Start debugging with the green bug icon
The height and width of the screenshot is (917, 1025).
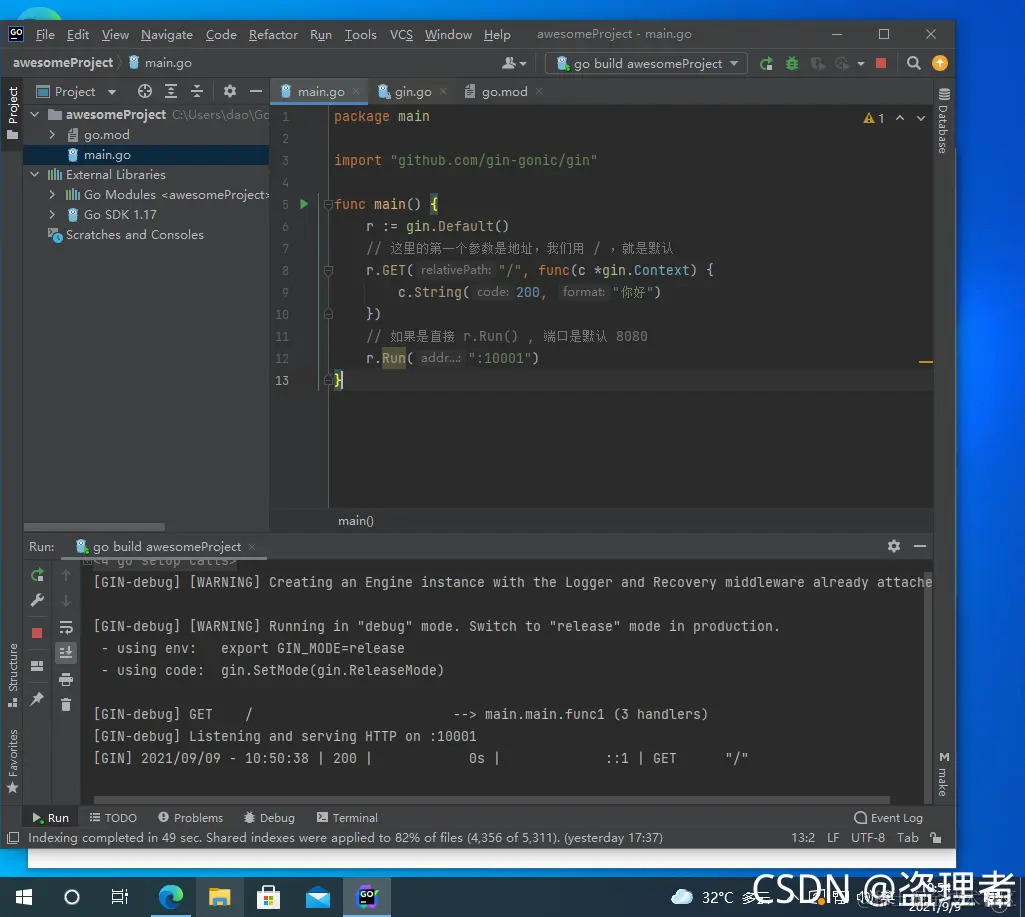click(792, 63)
